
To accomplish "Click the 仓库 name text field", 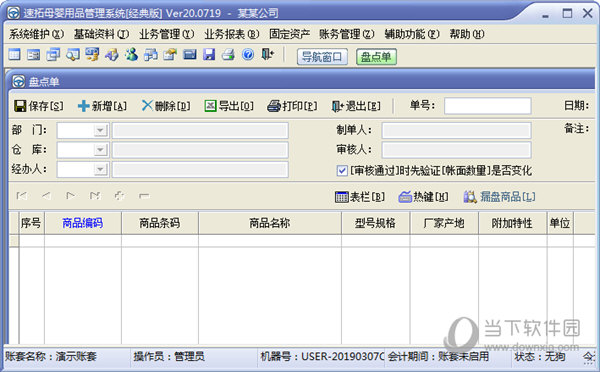I will 200,150.
